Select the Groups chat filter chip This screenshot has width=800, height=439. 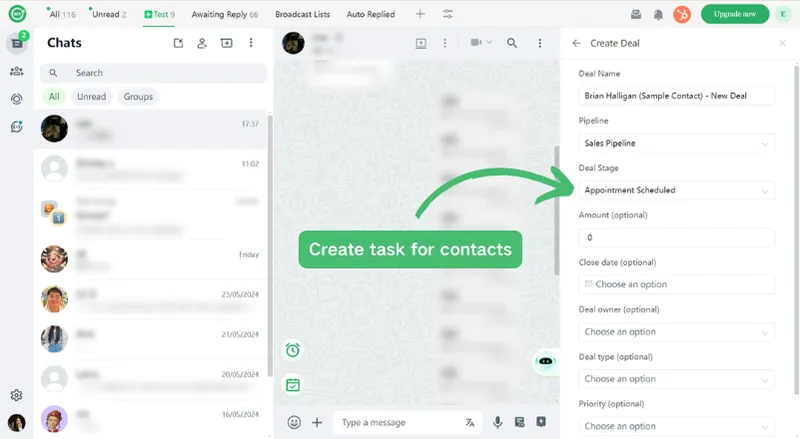point(139,97)
